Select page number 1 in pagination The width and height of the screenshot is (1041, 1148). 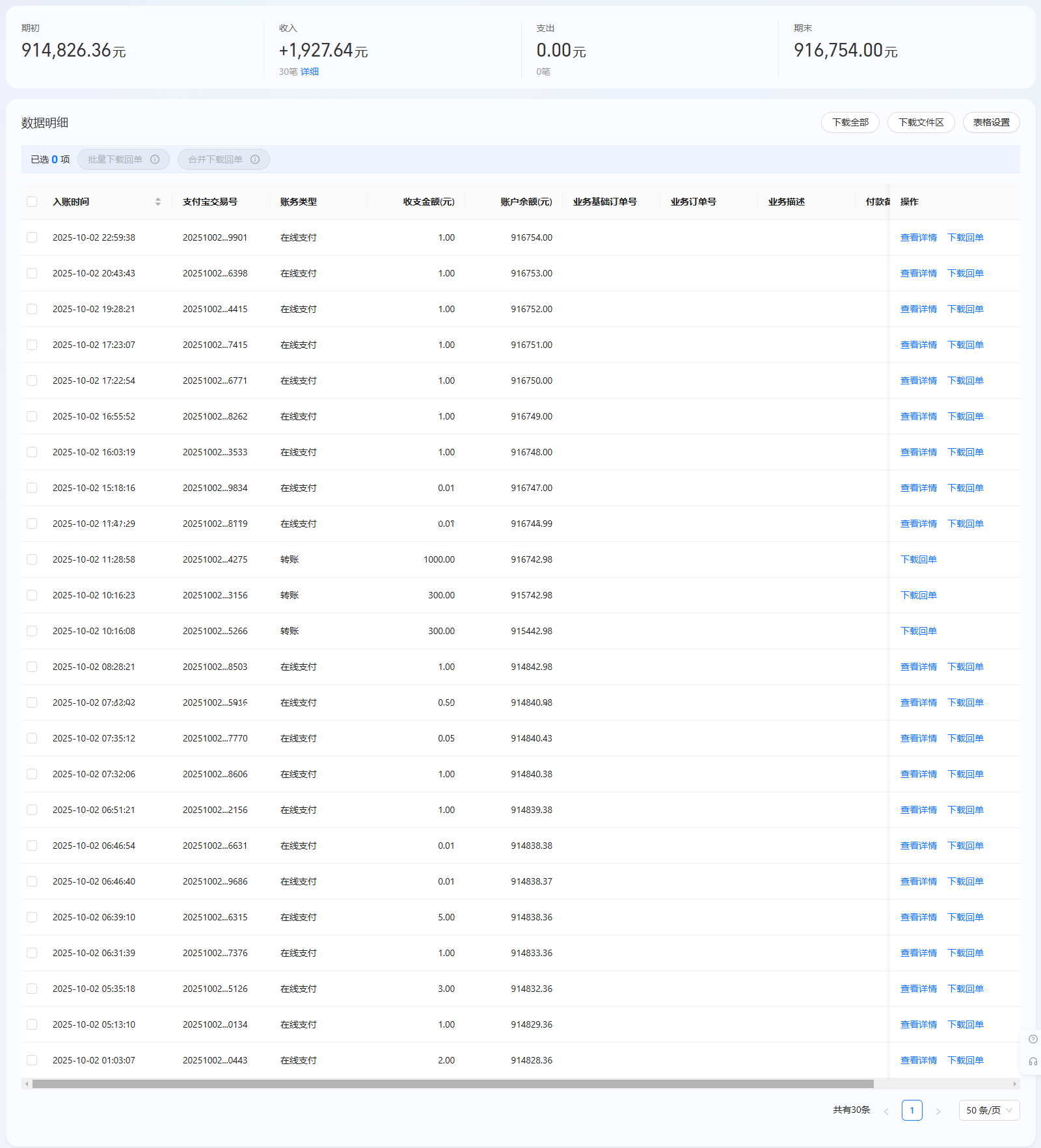point(912,1110)
